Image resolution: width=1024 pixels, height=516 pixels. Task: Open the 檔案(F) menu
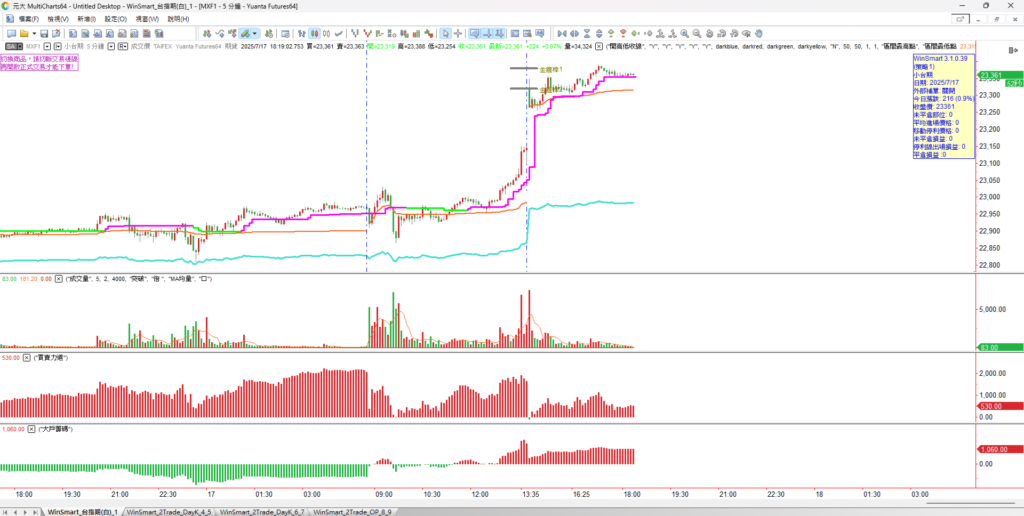pyautogui.click(x=29, y=19)
